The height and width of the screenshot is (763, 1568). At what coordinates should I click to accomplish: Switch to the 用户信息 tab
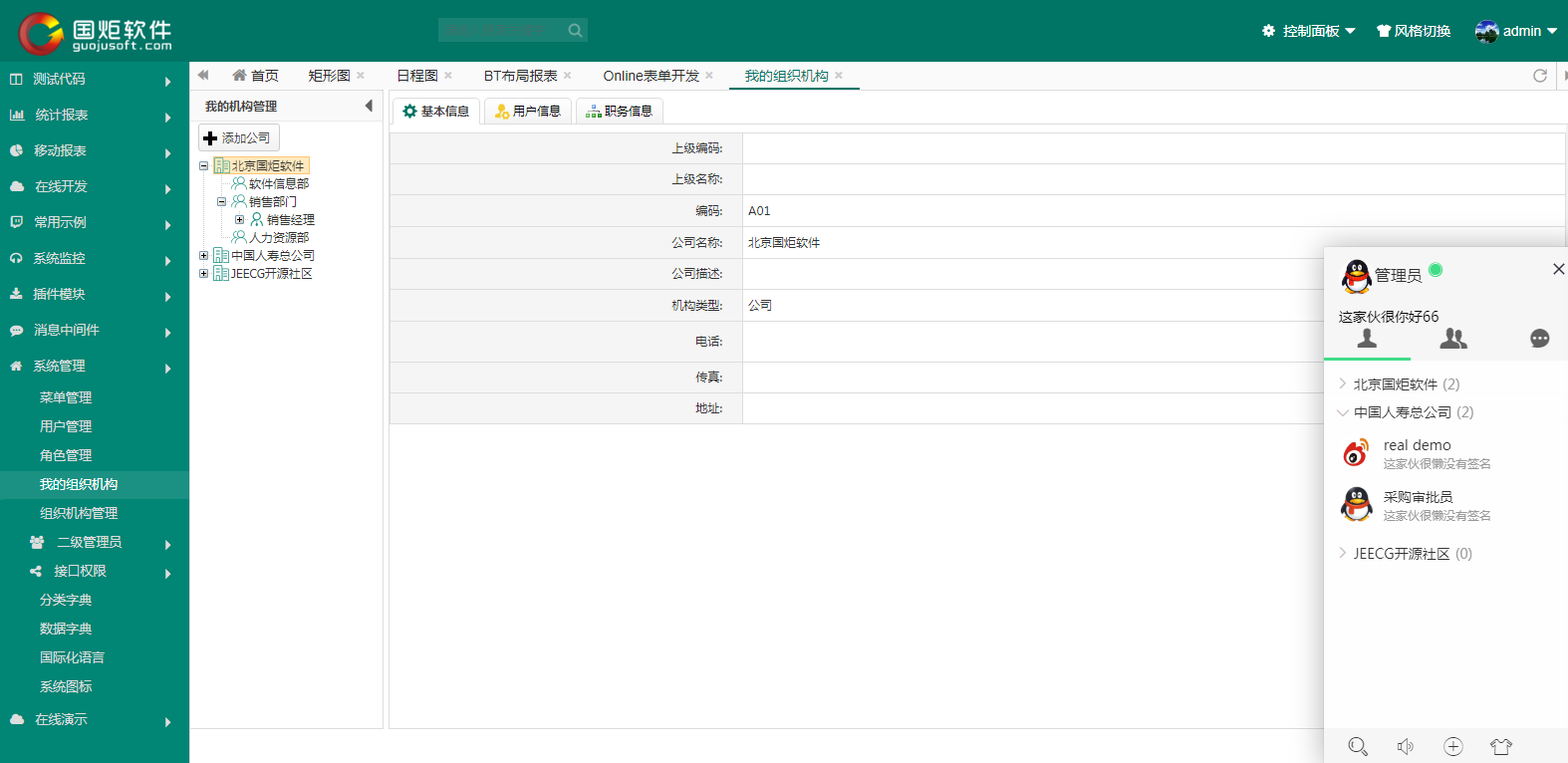pyautogui.click(x=528, y=111)
